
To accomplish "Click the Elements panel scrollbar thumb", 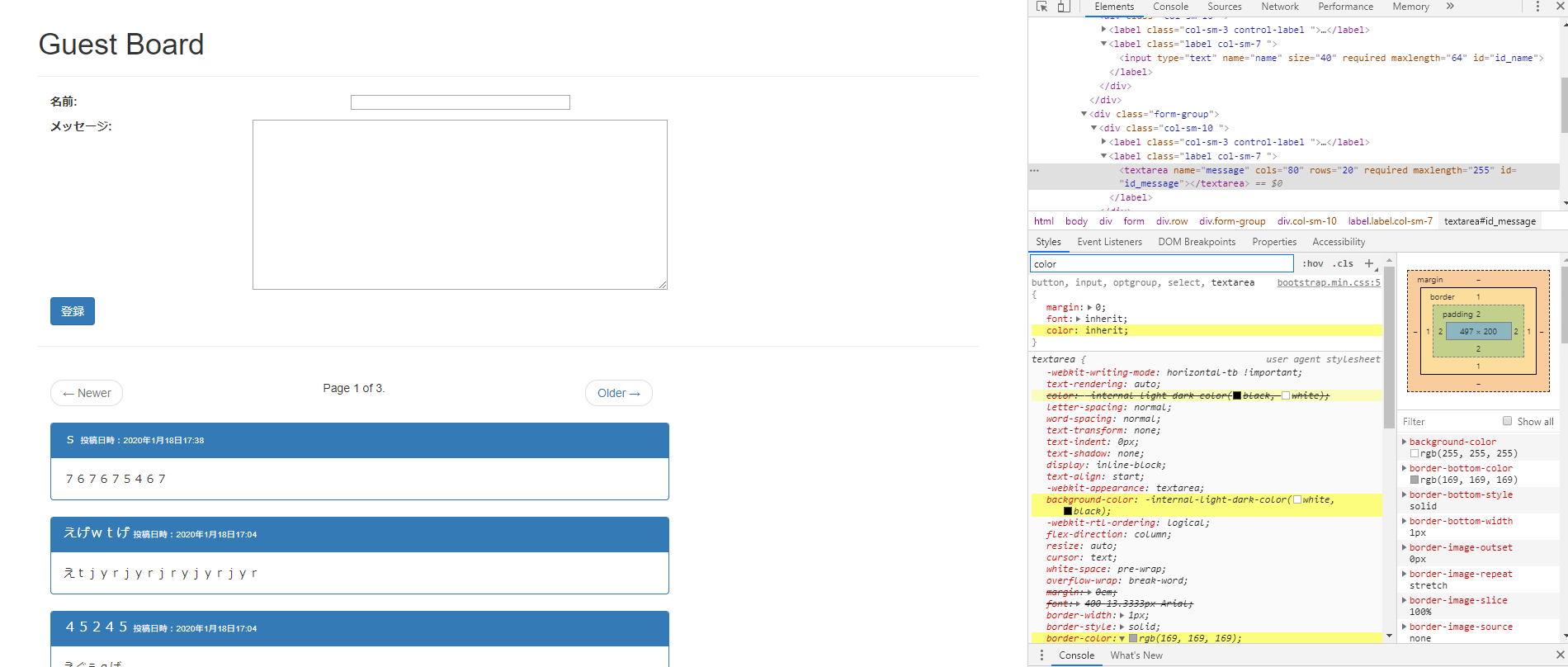I will 1564,105.
